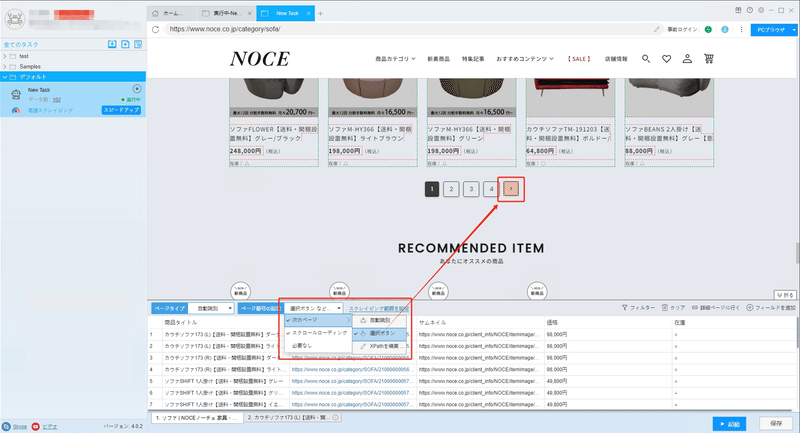This screenshot has width=800, height=433.
Task: Expand the test folder
Action: (5, 56)
